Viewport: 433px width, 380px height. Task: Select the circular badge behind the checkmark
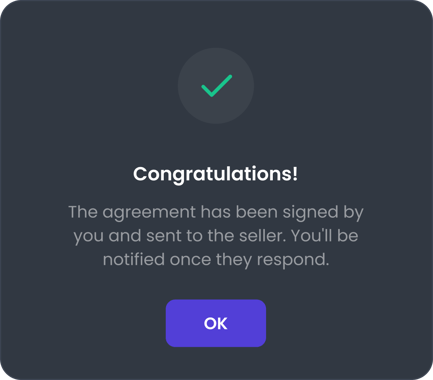tap(216, 86)
